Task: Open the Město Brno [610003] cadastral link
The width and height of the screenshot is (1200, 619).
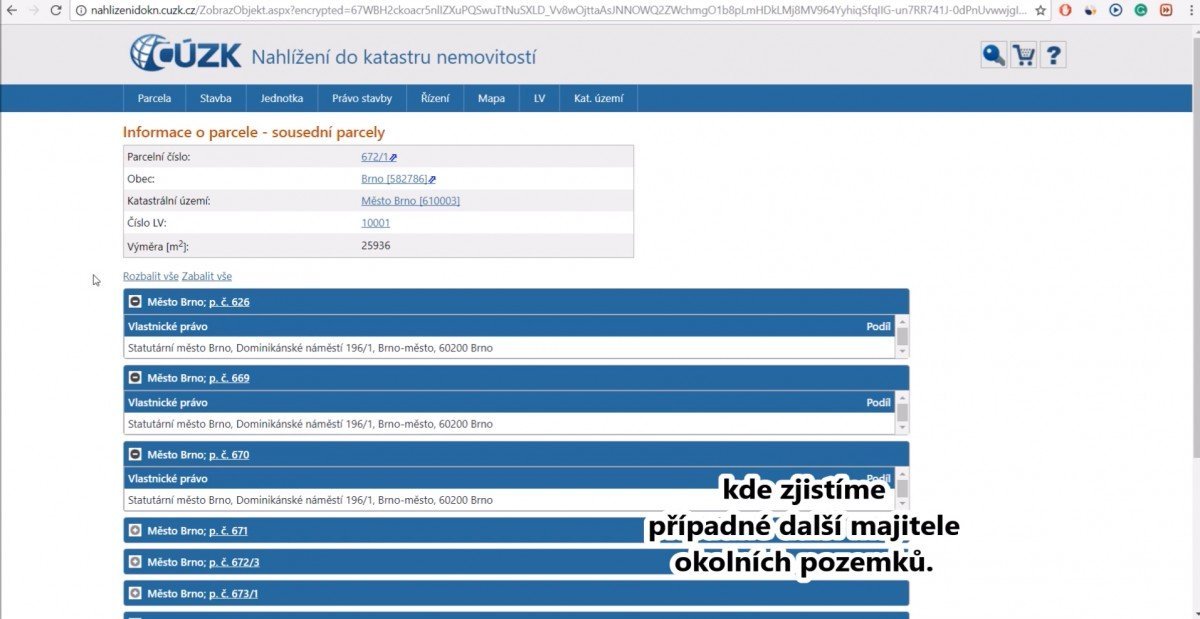Action: point(410,201)
